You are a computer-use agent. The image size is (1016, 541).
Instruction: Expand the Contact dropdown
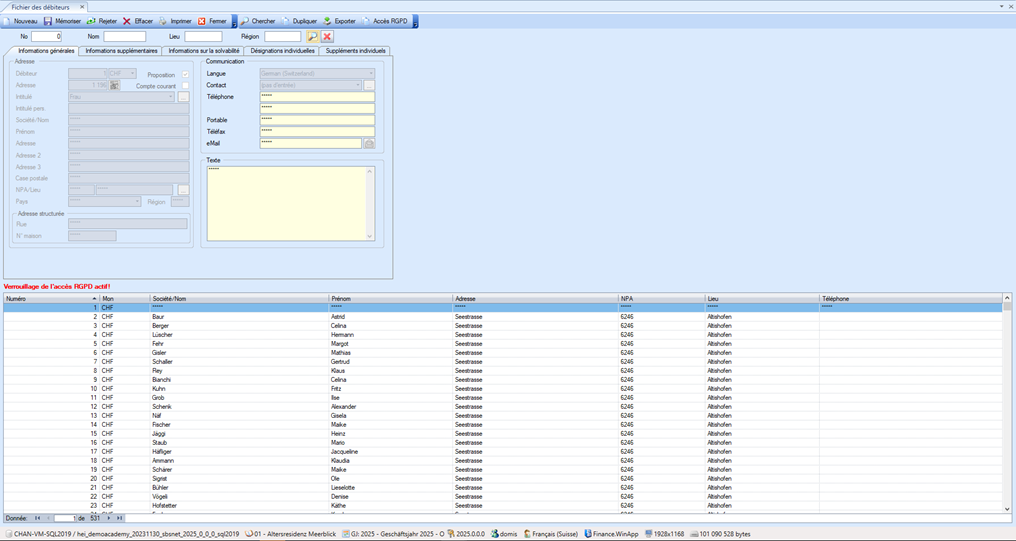(x=357, y=86)
